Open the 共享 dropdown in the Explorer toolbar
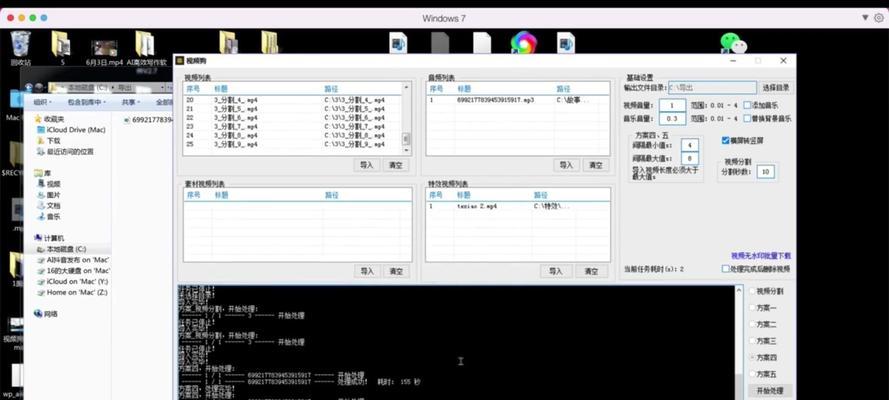 [x=130, y=103]
